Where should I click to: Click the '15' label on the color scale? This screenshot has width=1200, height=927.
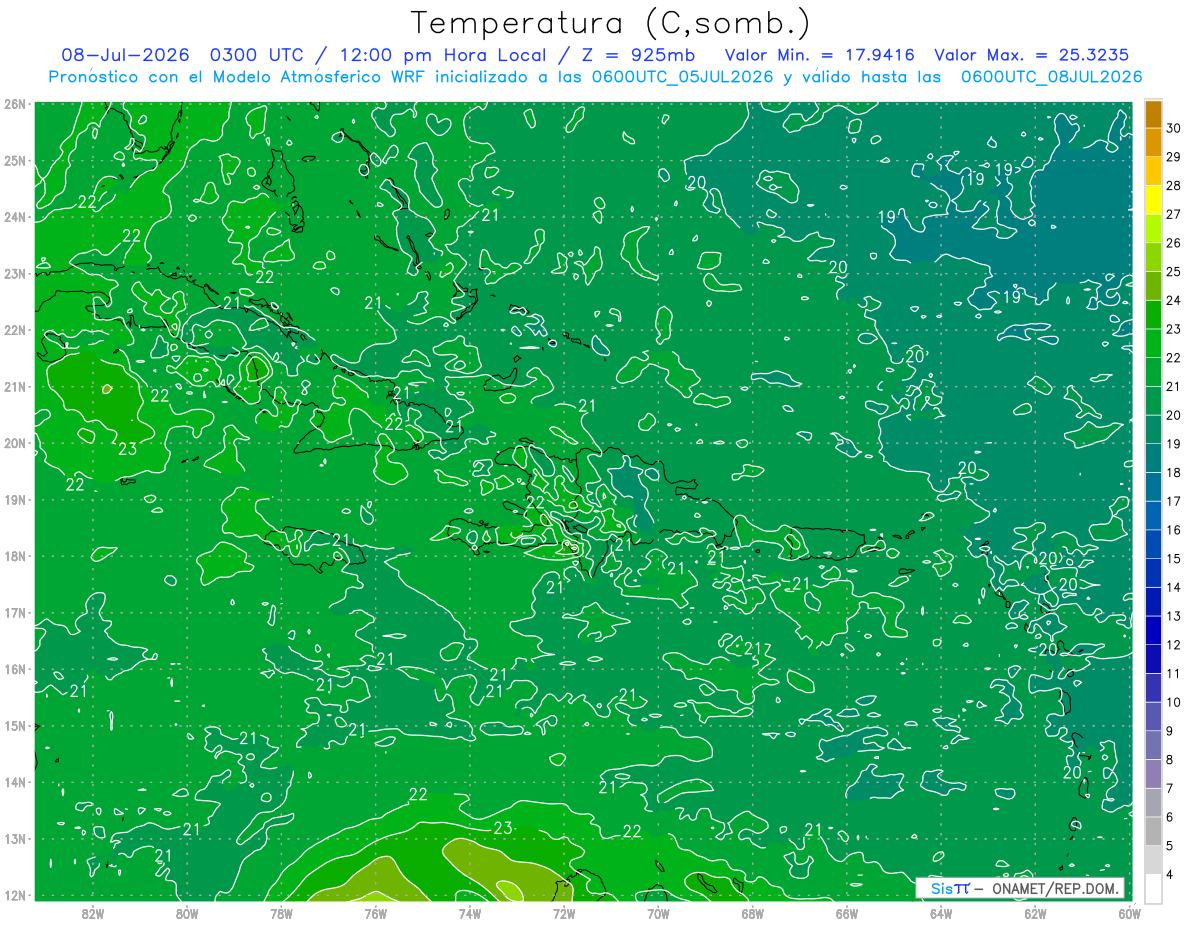pos(1175,559)
